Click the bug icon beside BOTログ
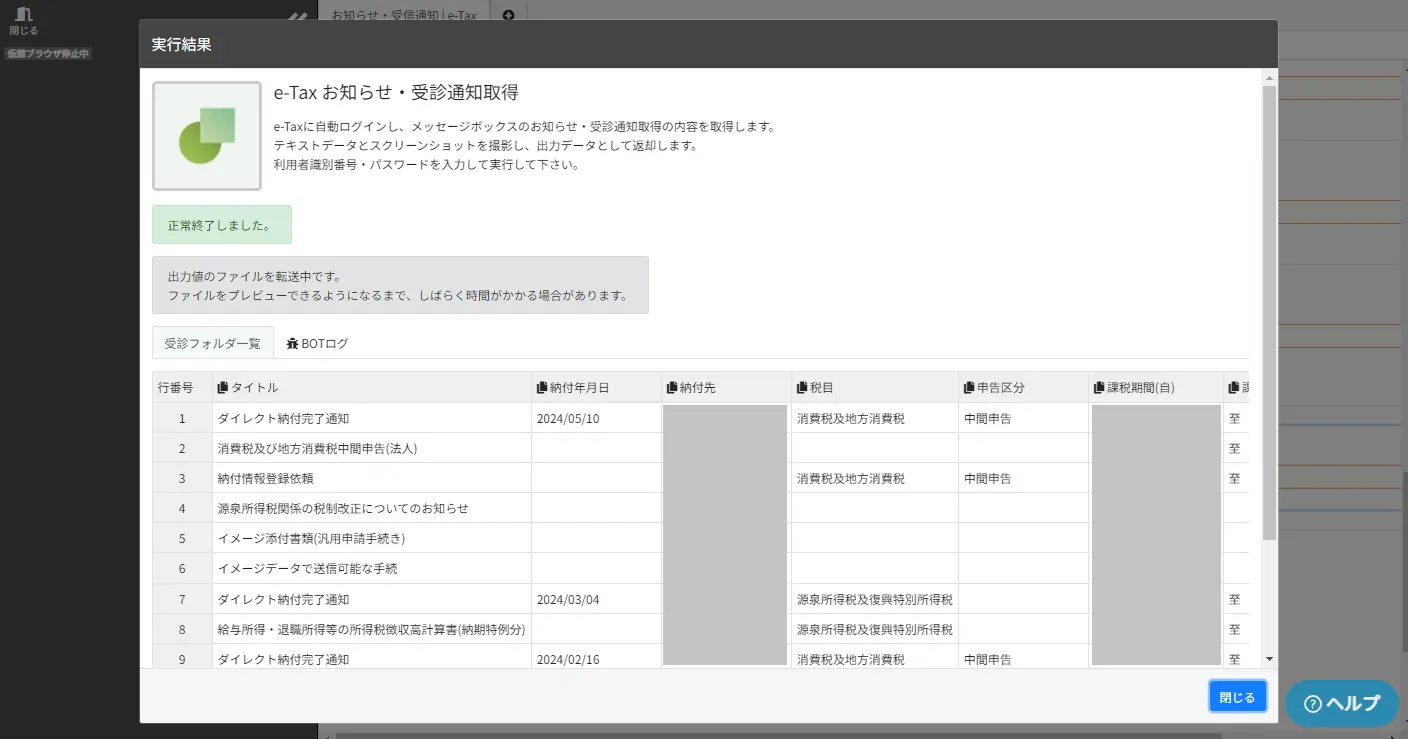This screenshot has height=739, width=1408. pos(292,343)
